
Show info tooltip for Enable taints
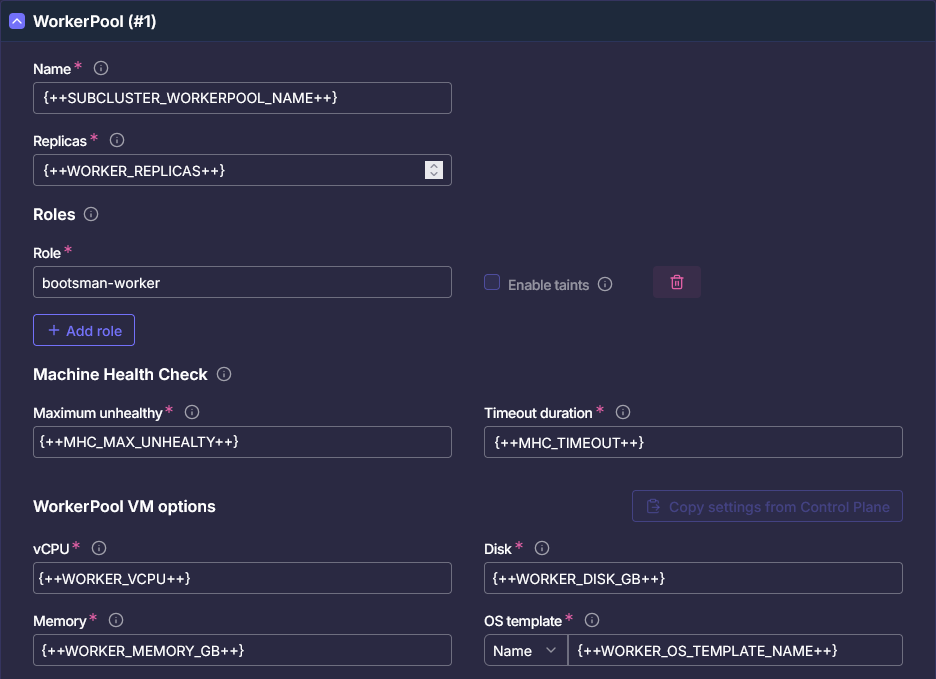pyautogui.click(x=605, y=284)
